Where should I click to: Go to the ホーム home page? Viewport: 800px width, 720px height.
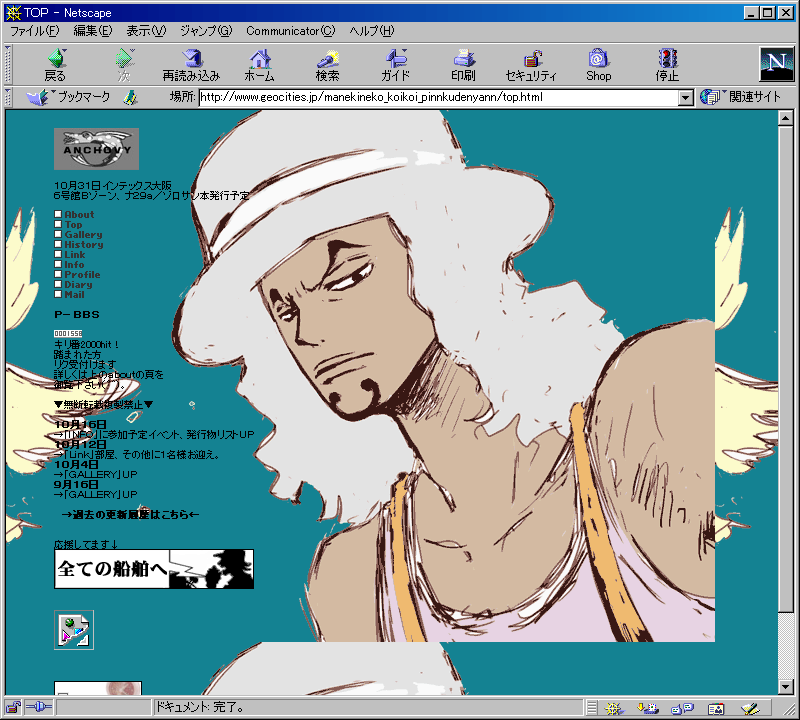[260, 65]
